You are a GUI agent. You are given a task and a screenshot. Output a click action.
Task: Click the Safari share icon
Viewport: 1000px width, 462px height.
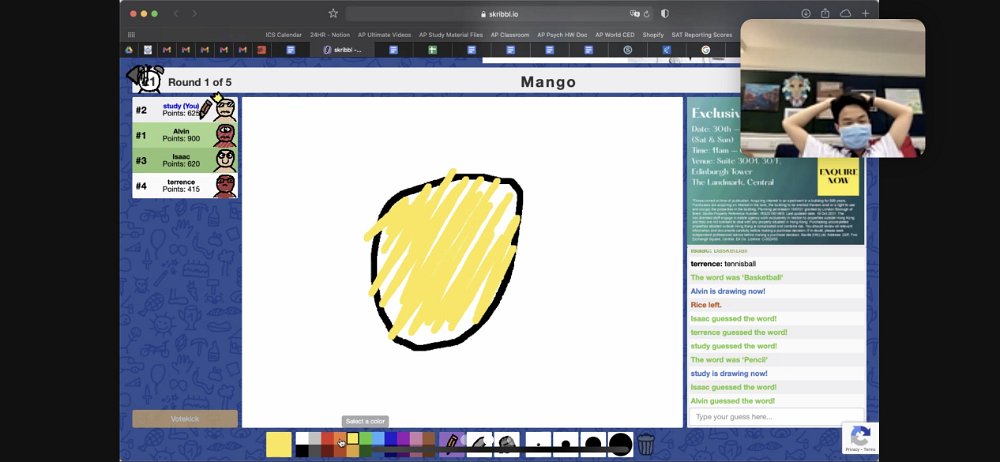coord(825,13)
